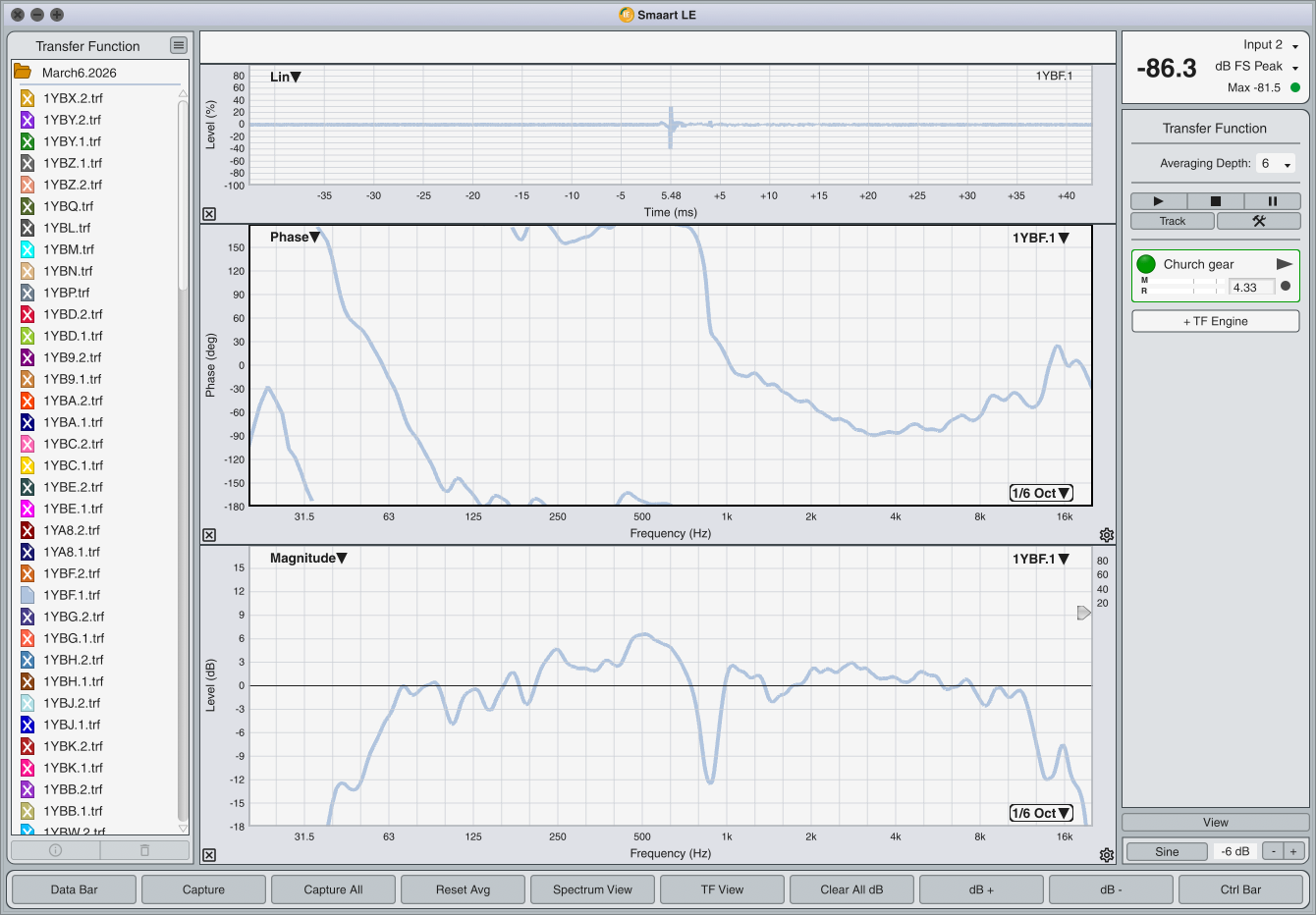Click the icon beside 1YBF.1.trf
This screenshot has height=915, width=1316.
pyautogui.click(x=27, y=595)
